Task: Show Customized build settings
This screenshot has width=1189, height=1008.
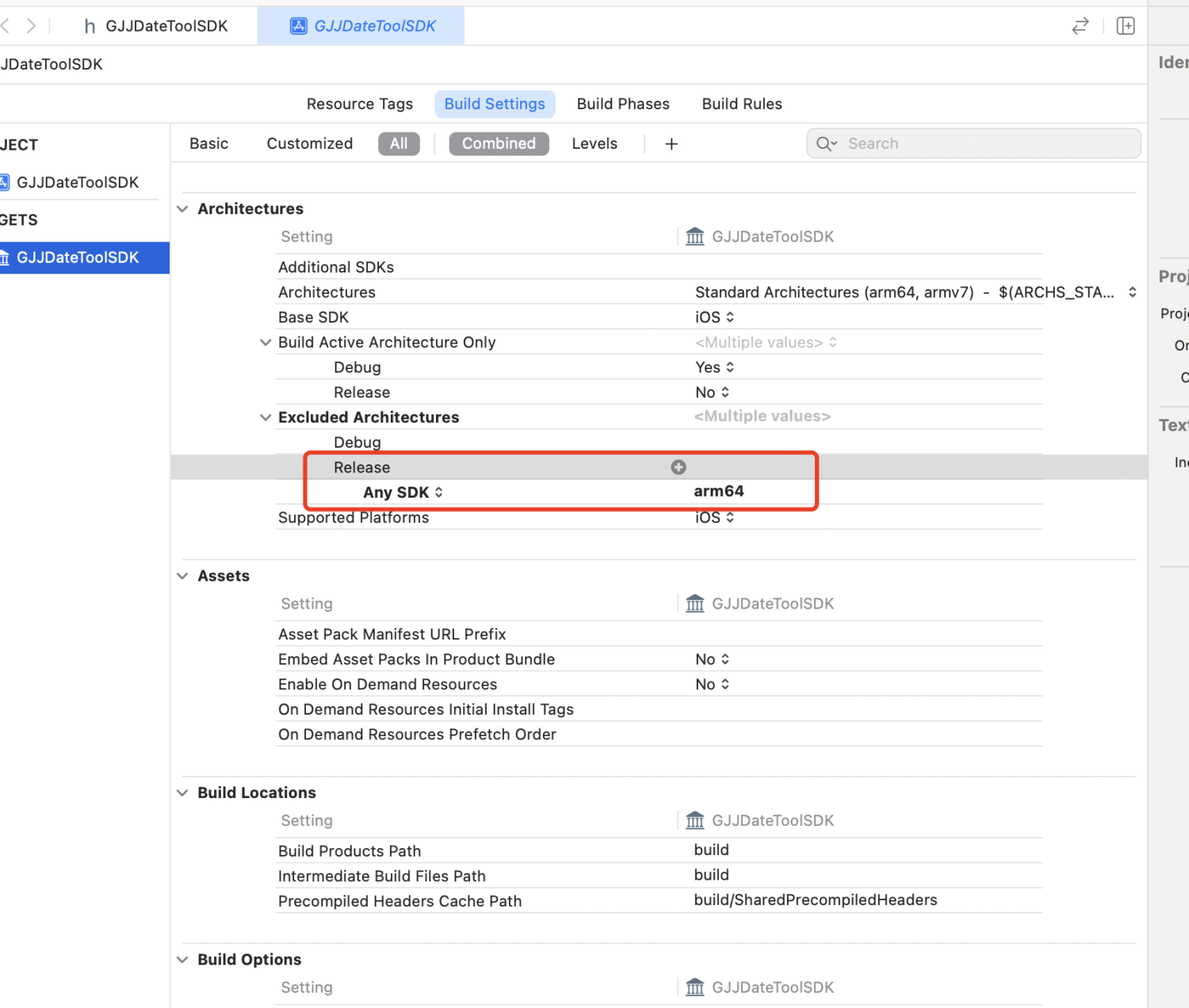Action: pyautogui.click(x=310, y=143)
